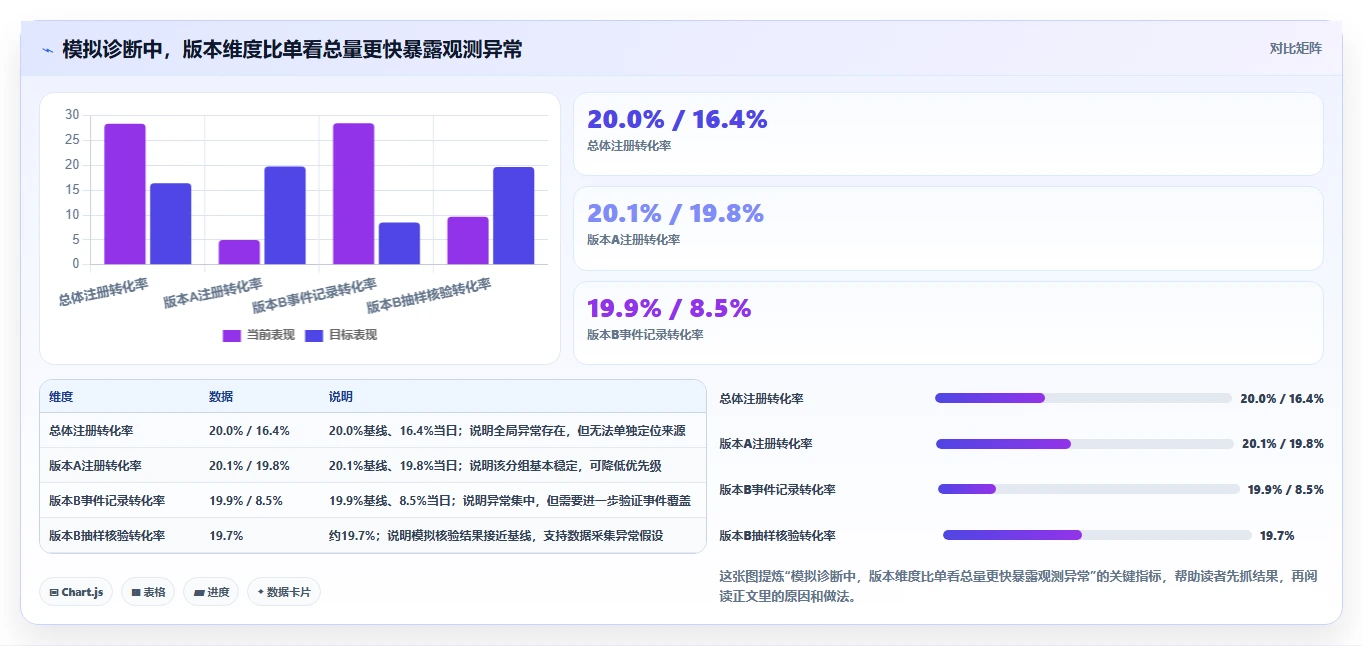Click the 表格 tag chip
Viewport: 1363px width, 646px height.
point(148,592)
